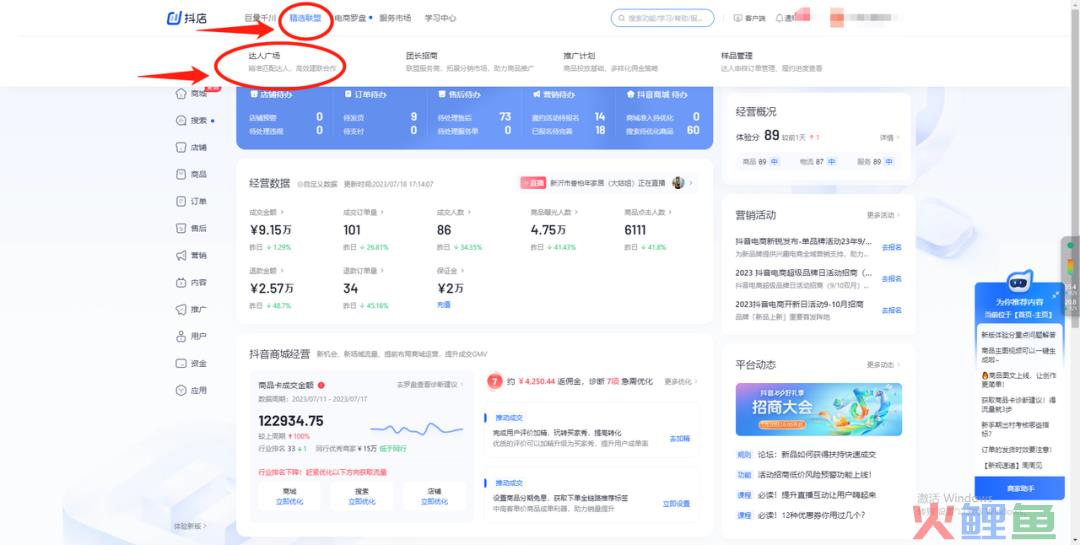Expand the 成交人数 metric chevron

[x=470, y=212]
